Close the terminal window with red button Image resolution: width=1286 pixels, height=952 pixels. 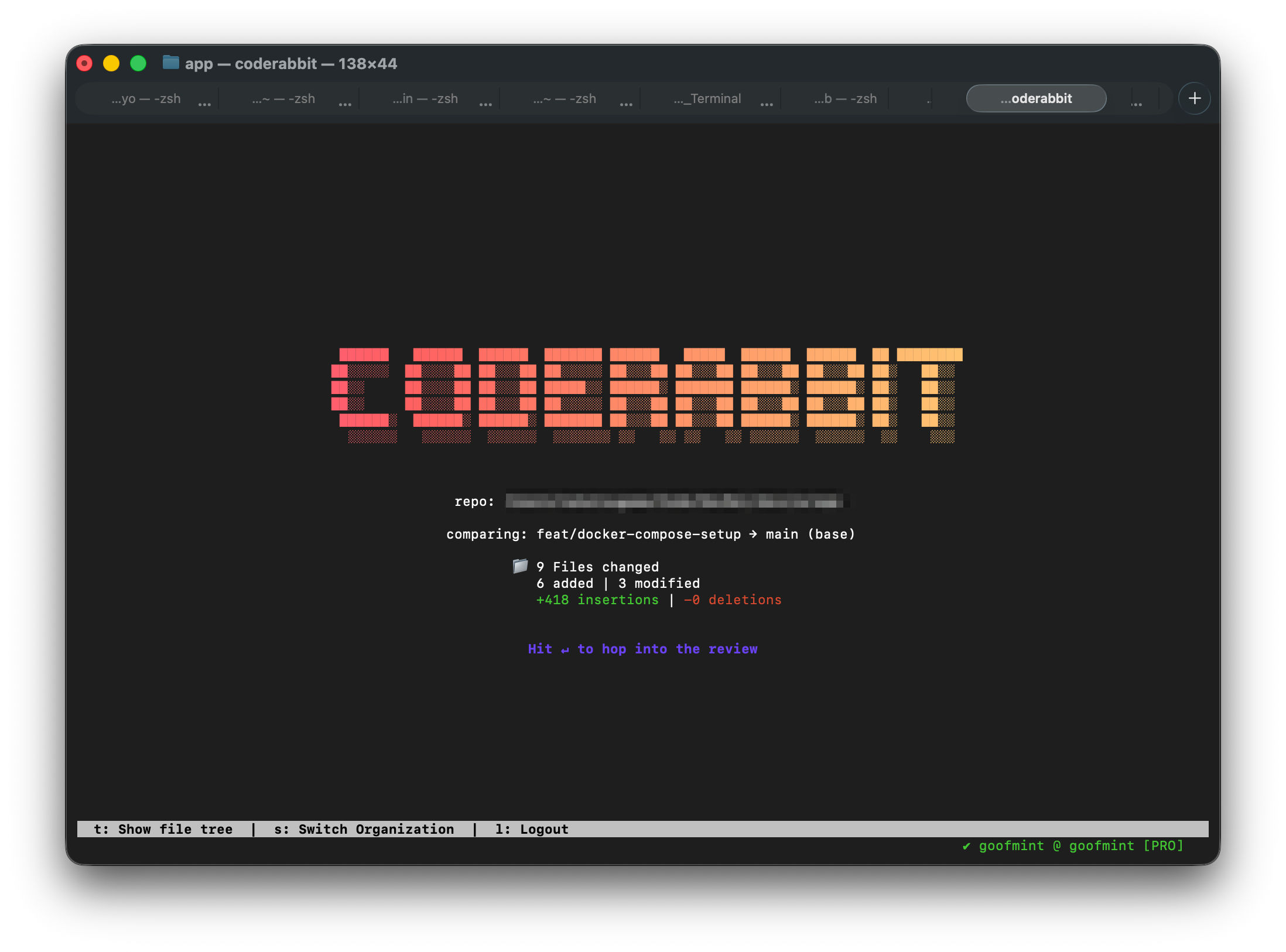click(85, 63)
